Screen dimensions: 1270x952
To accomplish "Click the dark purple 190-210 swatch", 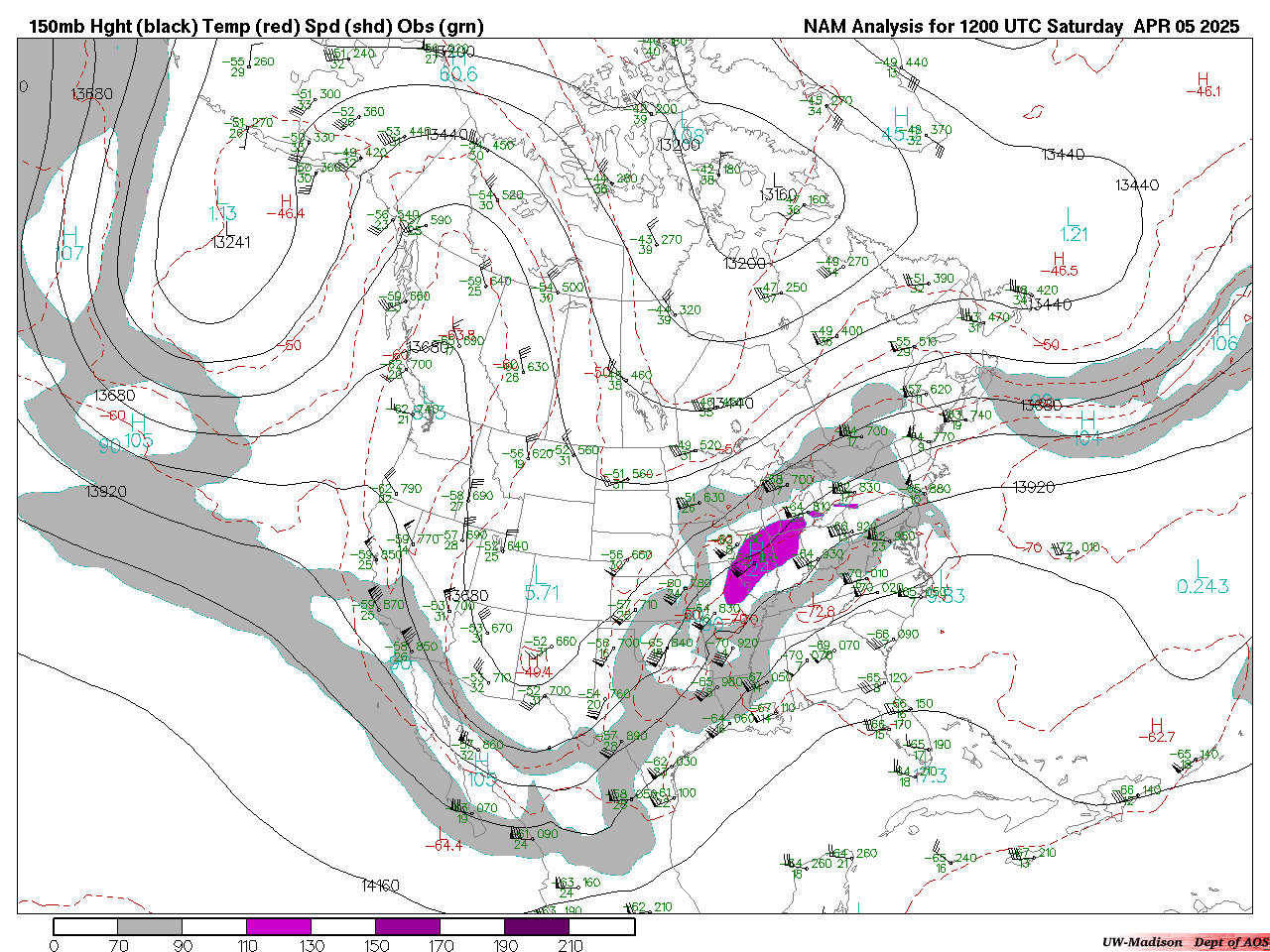I will (x=537, y=926).
